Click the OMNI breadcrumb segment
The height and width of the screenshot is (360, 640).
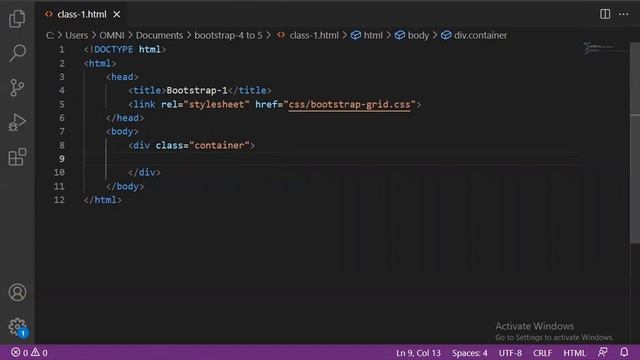pos(112,36)
